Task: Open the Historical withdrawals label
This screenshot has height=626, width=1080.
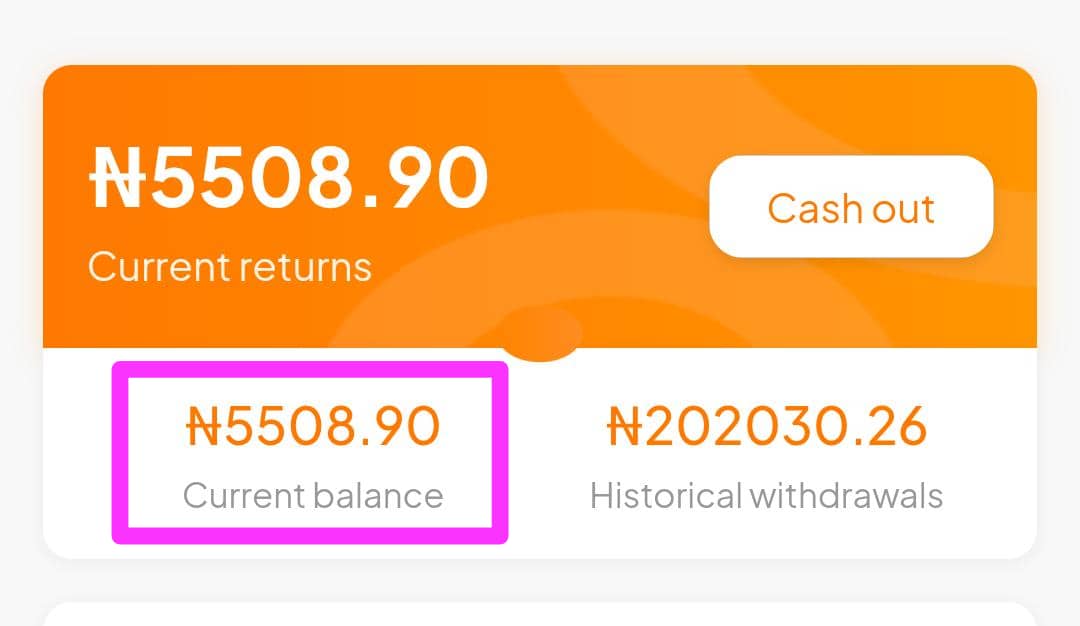Action: (x=767, y=495)
